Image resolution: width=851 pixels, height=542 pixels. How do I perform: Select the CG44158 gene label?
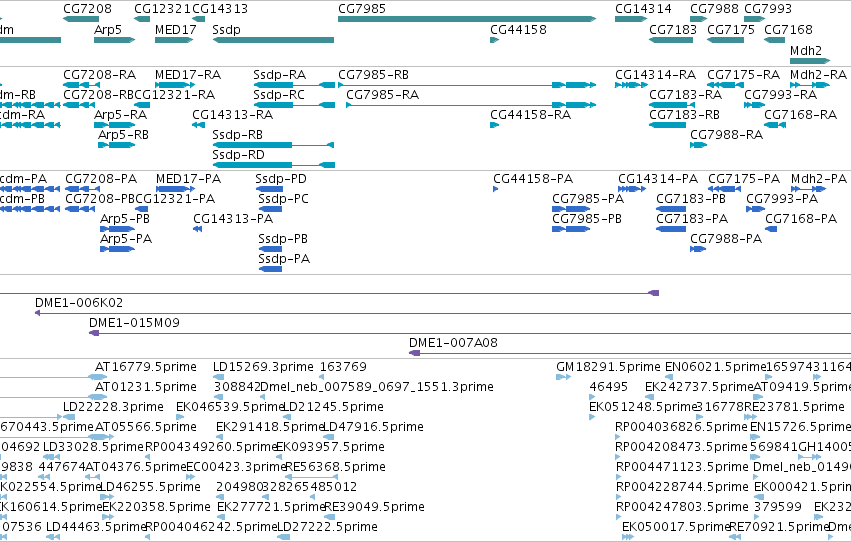coord(518,29)
